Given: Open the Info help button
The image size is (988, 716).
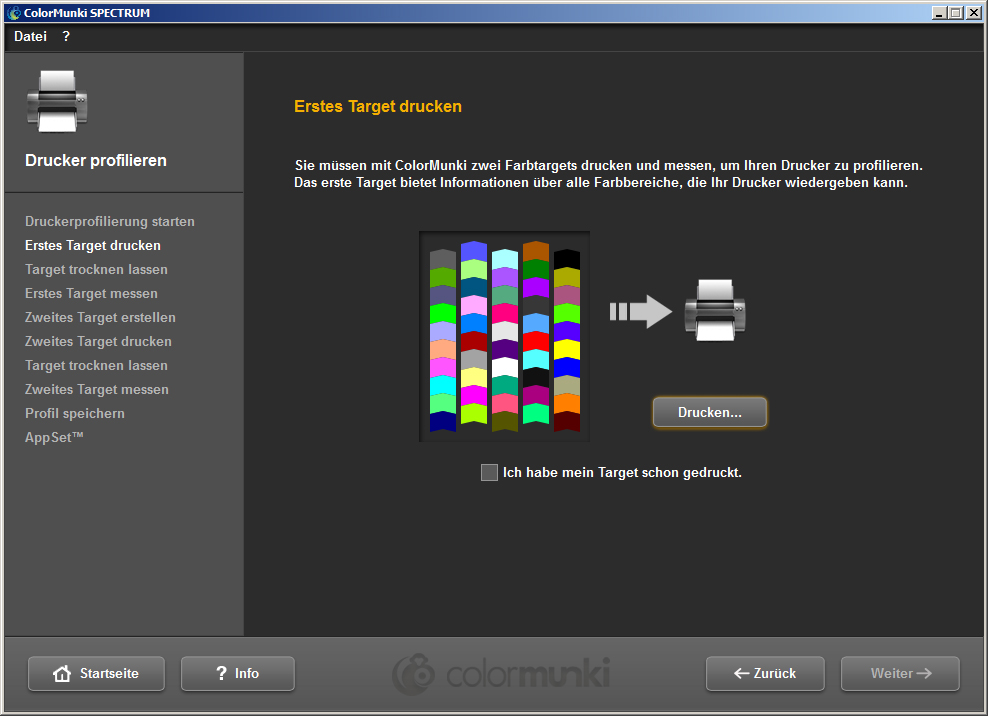Looking at the screenshot, I should [x=238, y=673].
